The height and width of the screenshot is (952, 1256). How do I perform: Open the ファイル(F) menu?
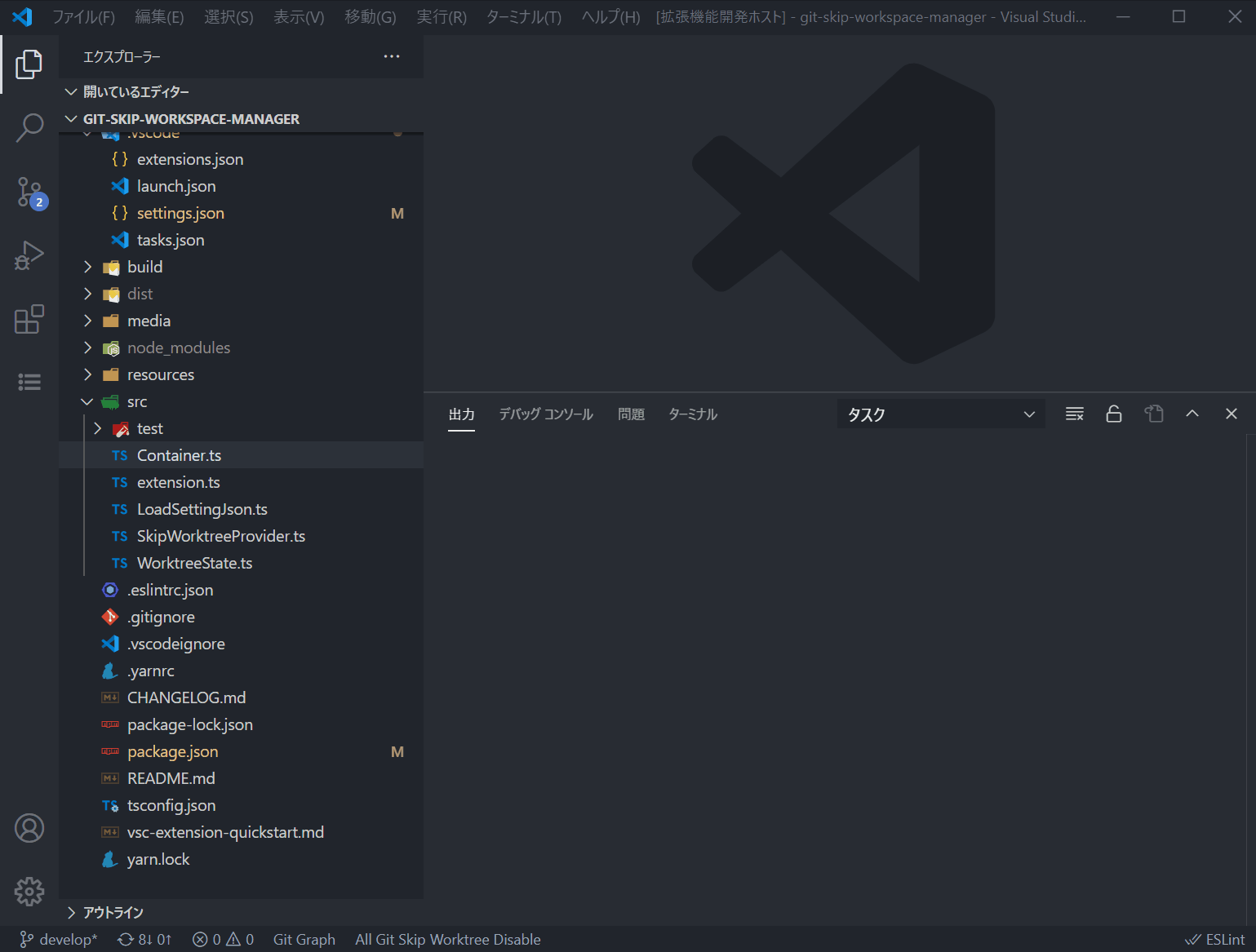tap(84, 17)
